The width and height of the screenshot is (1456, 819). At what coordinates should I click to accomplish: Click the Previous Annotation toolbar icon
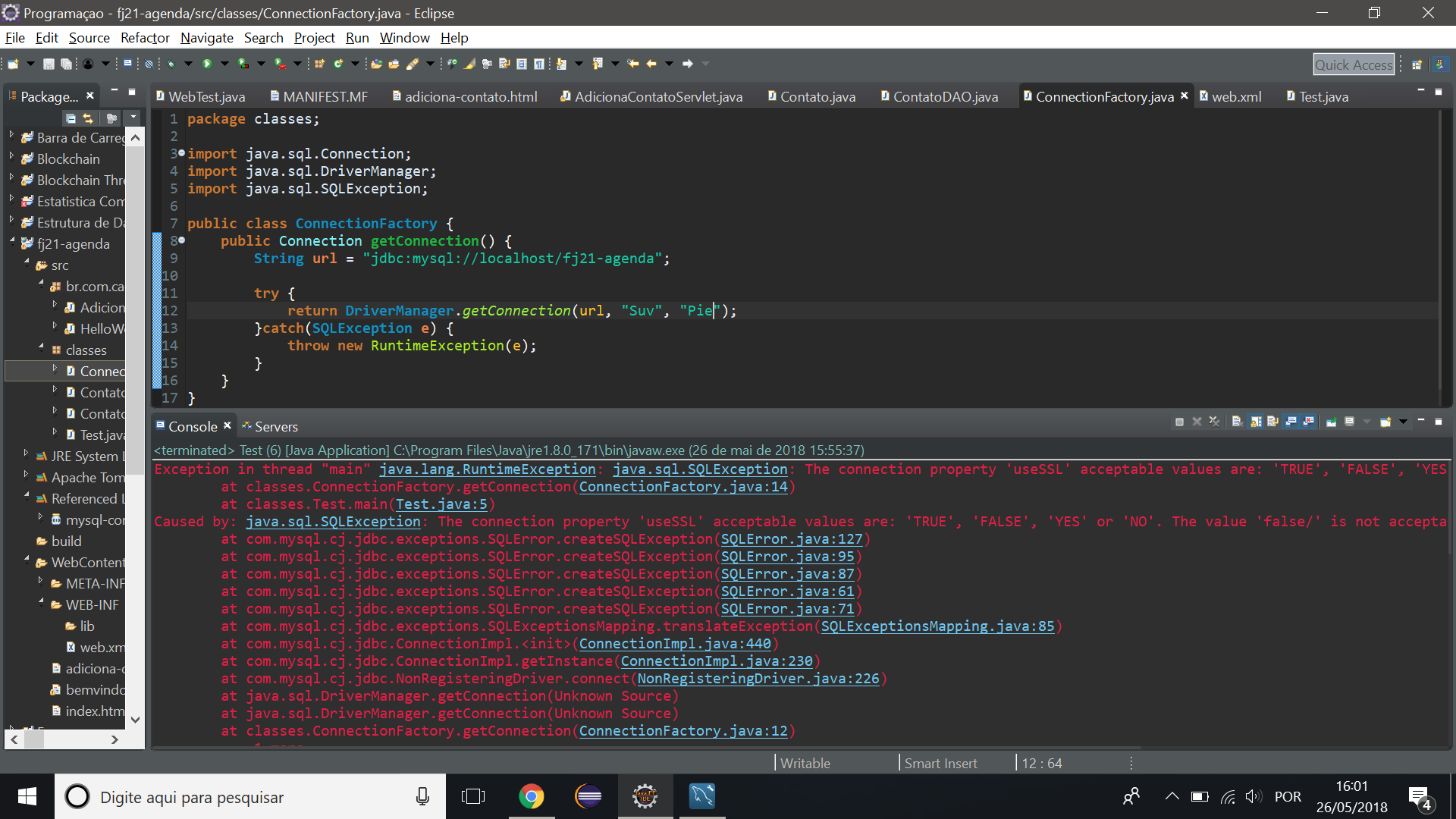tap(598, 64)
